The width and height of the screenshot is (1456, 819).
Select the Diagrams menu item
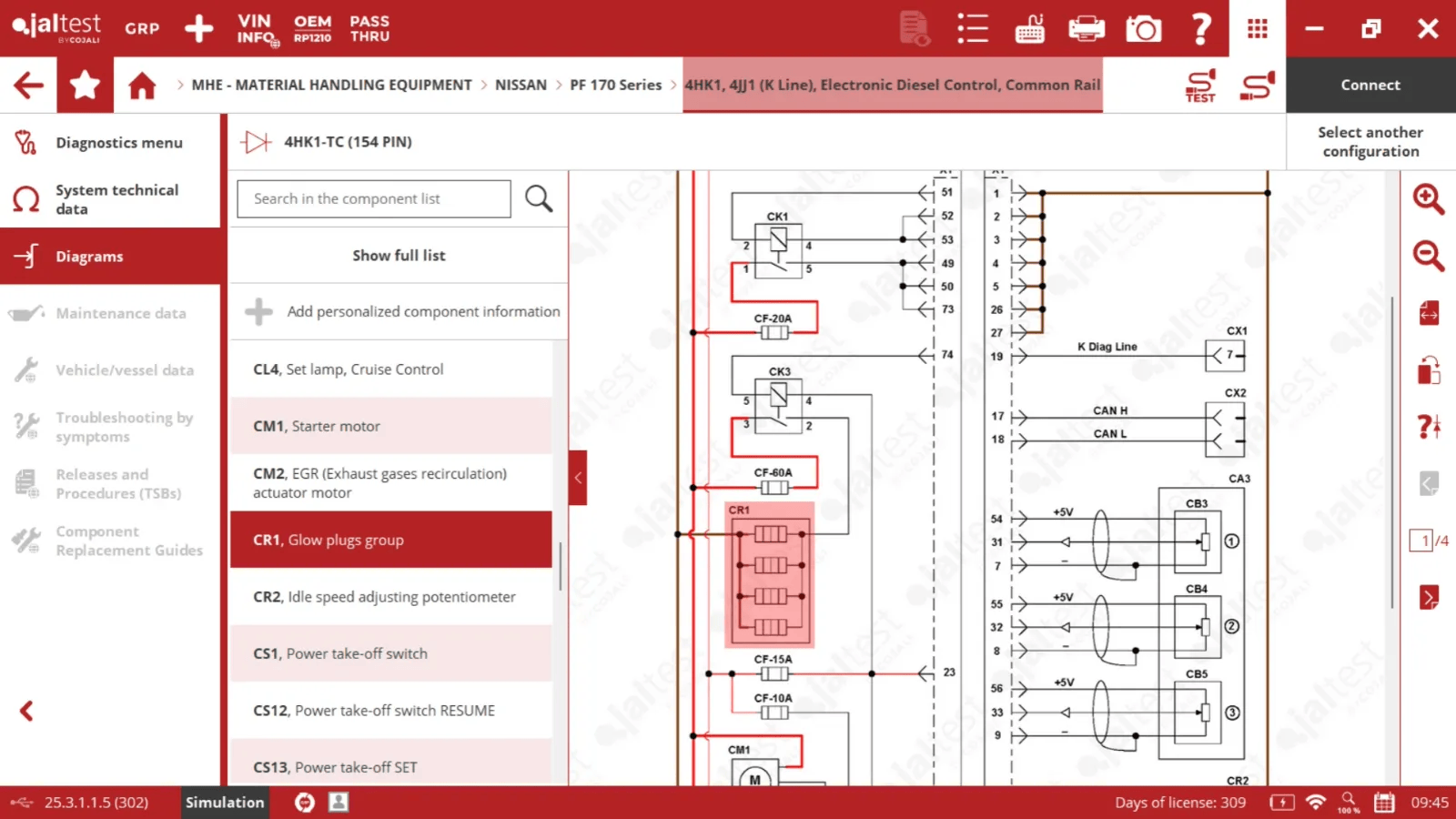[110, 257]
